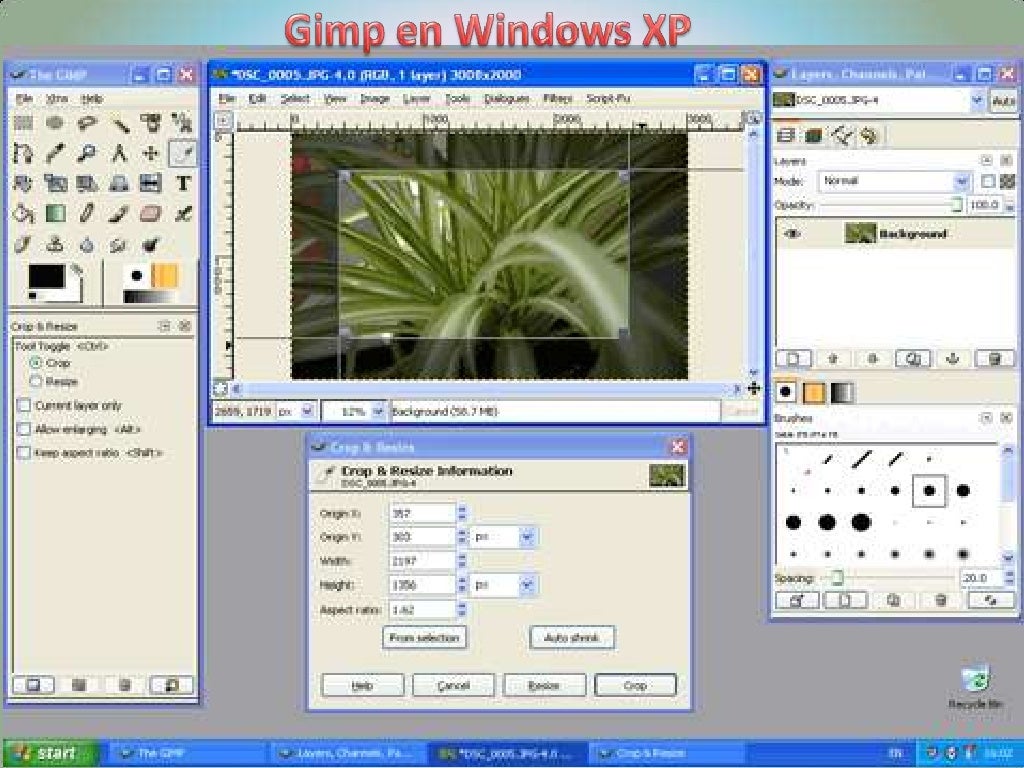Toggle the Auto button in Layers dialog
1024x768 pixels.
pos(1004,100)
